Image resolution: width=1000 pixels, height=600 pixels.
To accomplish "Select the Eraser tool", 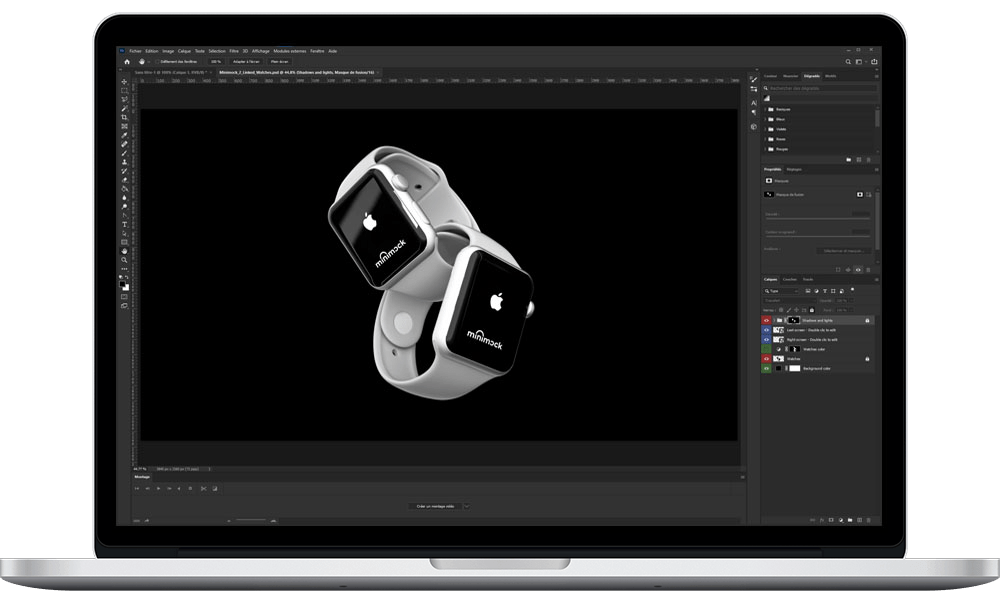I will pos(124,180).
